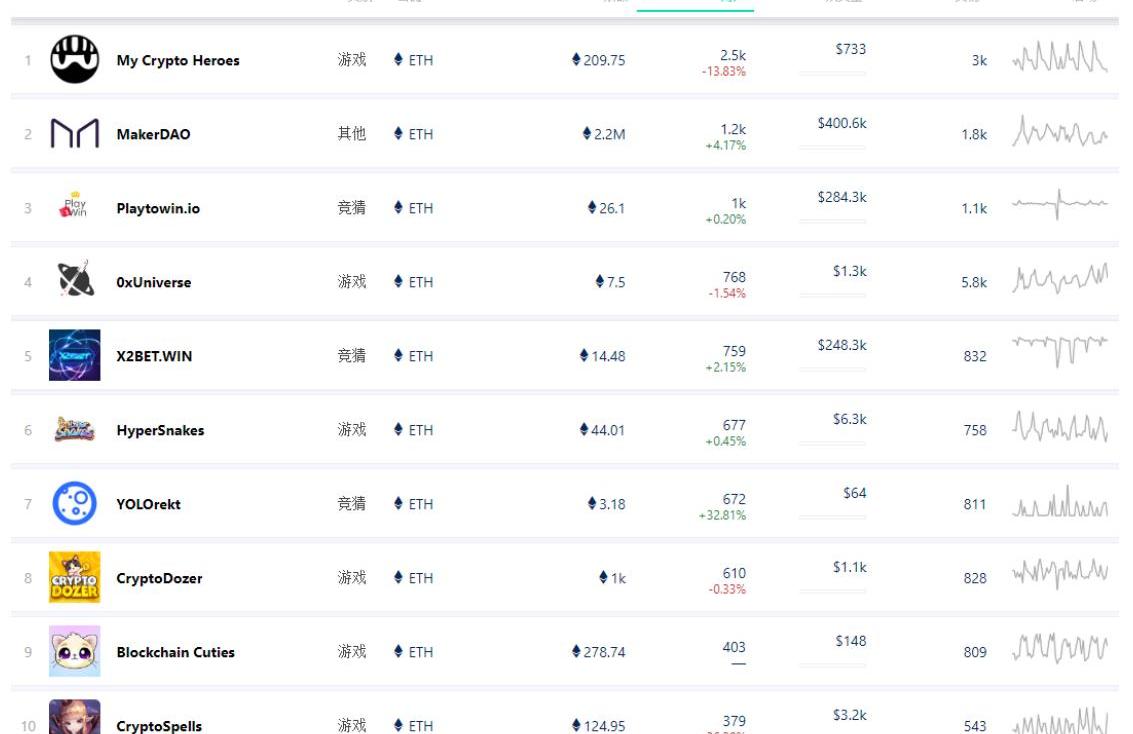
Task: Click the My Crypto Heroes activity sparkline chart
Action: (1060, 58)
